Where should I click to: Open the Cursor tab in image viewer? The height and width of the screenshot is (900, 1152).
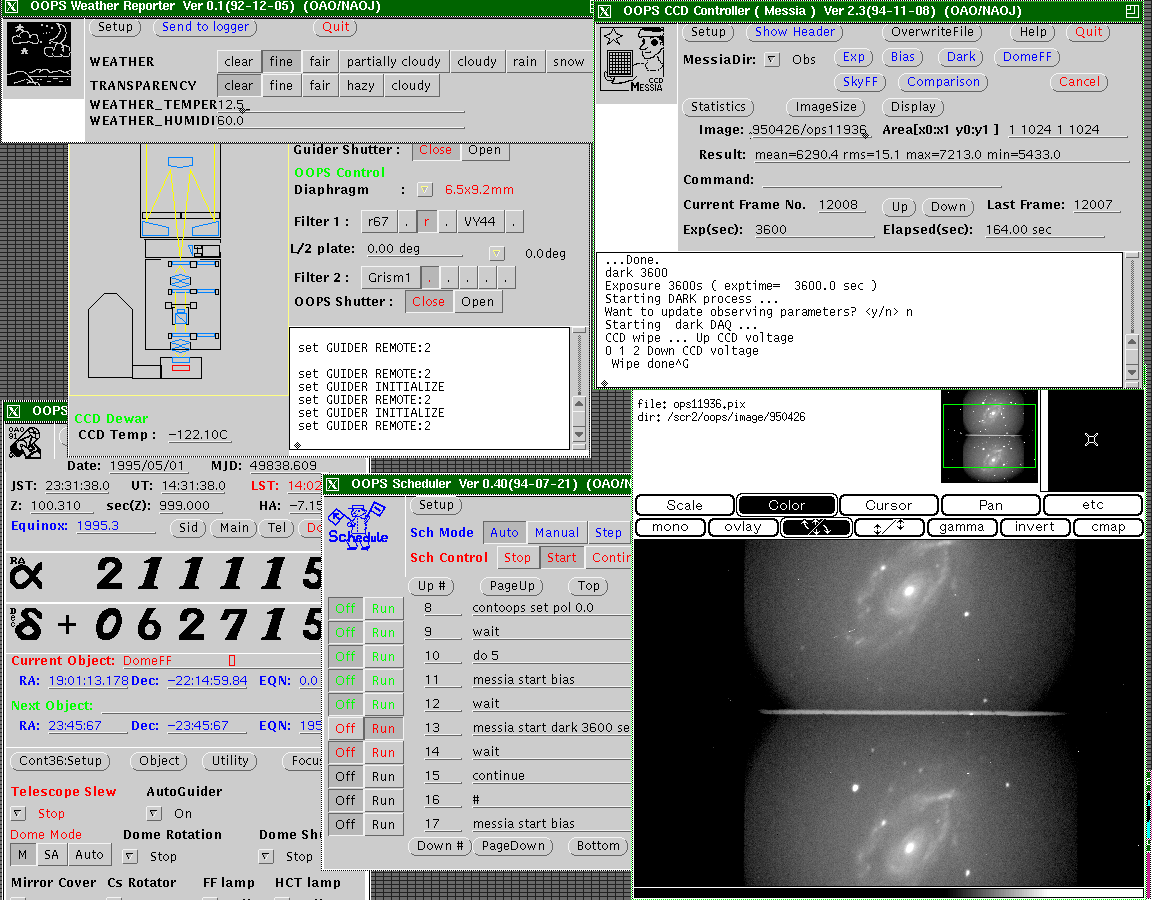point(888,505)
